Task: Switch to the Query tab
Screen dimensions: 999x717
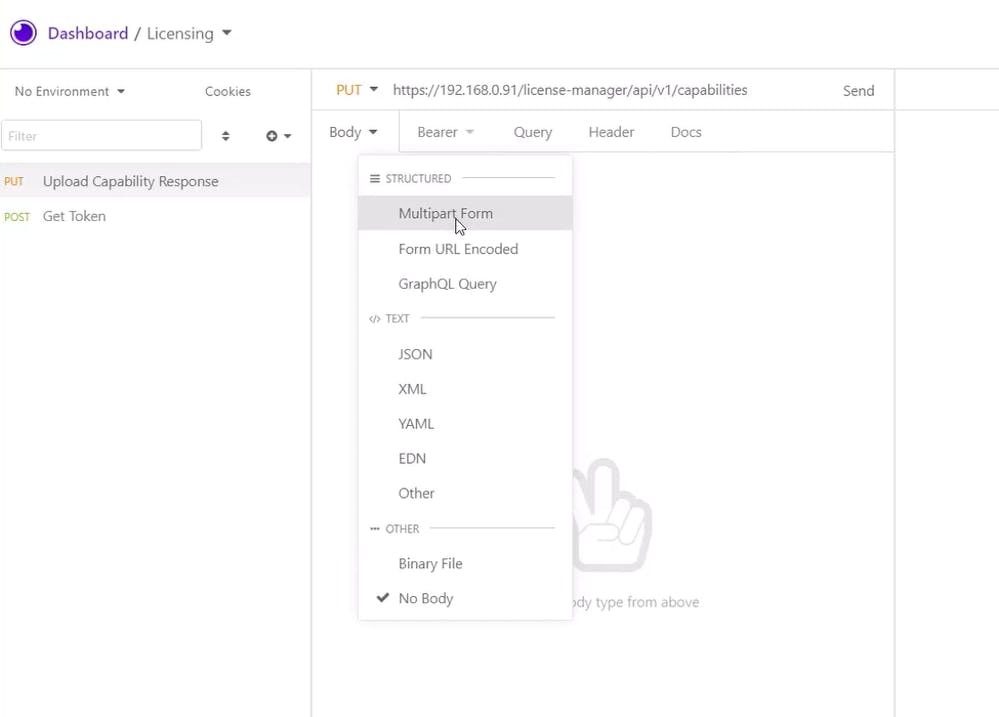Action: click(x=533, y=132)
